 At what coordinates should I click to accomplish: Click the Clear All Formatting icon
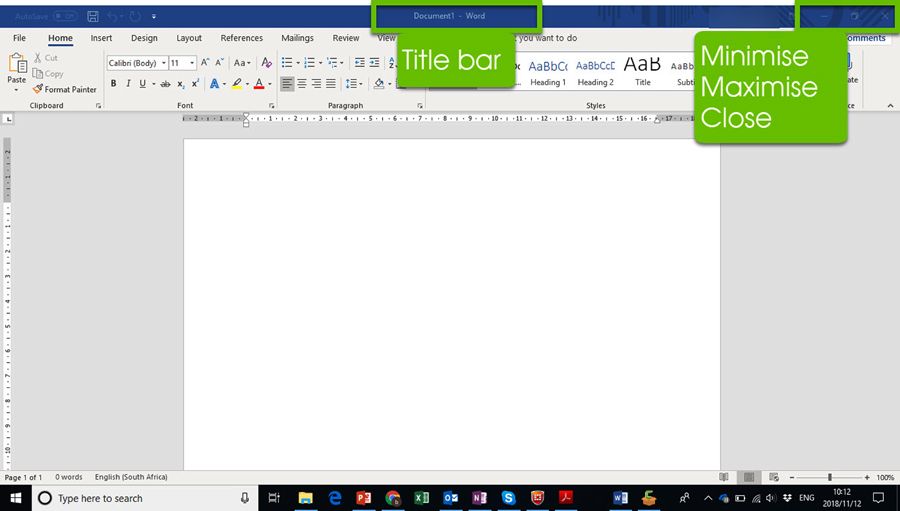click(x=266, y=63)
